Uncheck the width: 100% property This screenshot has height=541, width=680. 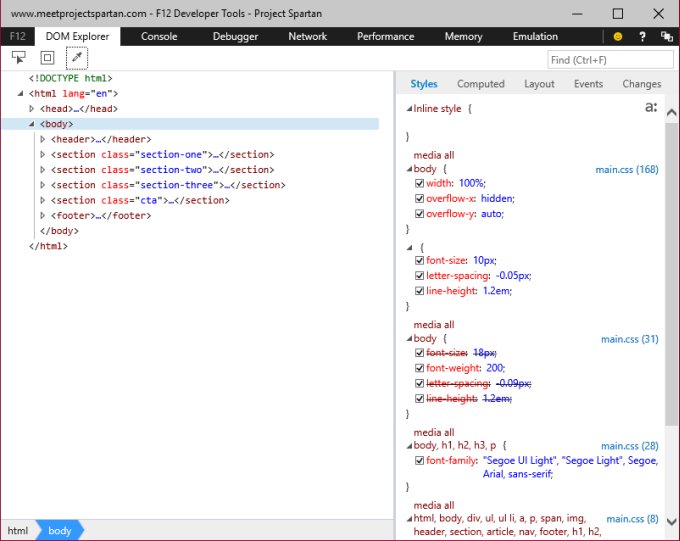click(419, 183)
